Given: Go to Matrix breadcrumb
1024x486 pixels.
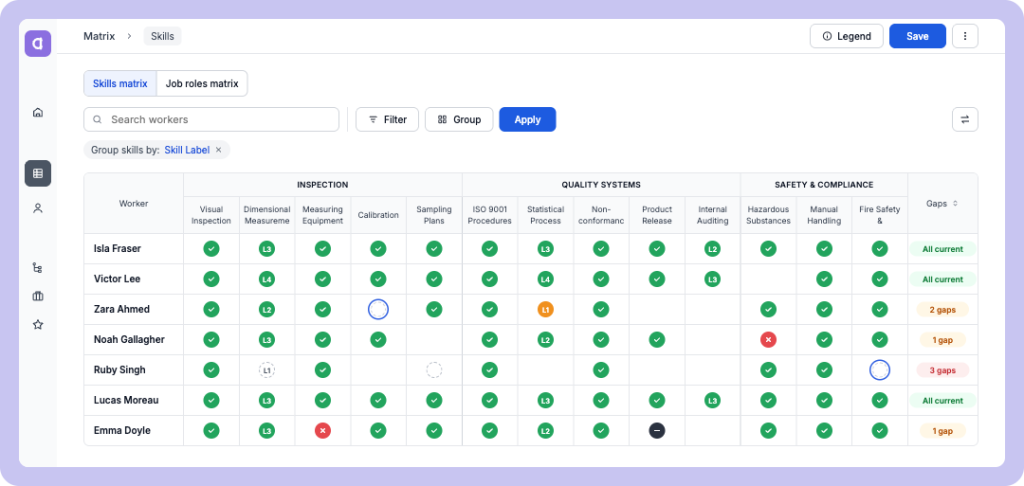Looking at the screenshot, I should pos(99,37).
